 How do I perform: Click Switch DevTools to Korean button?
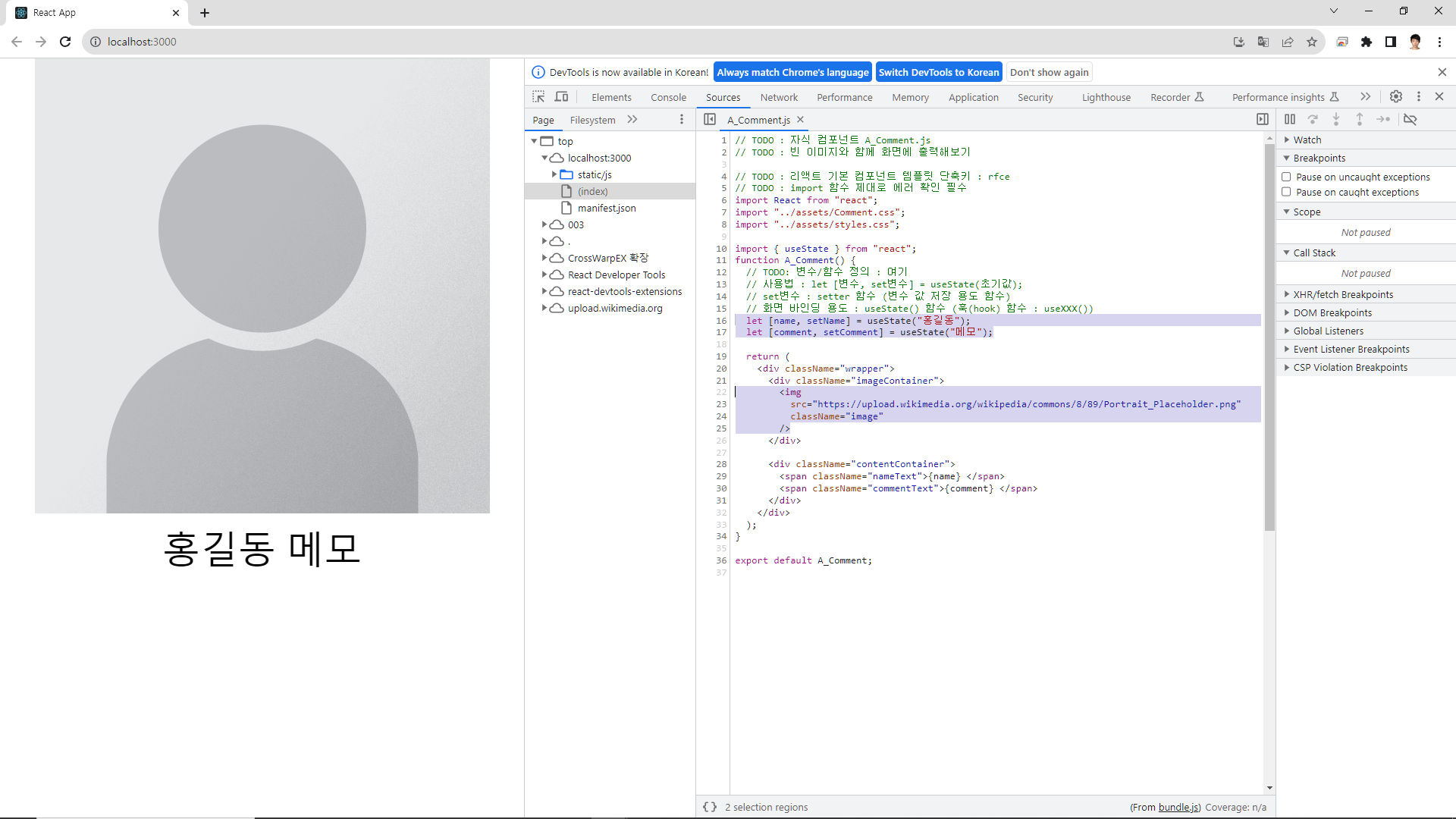click(x=938, y=72)
